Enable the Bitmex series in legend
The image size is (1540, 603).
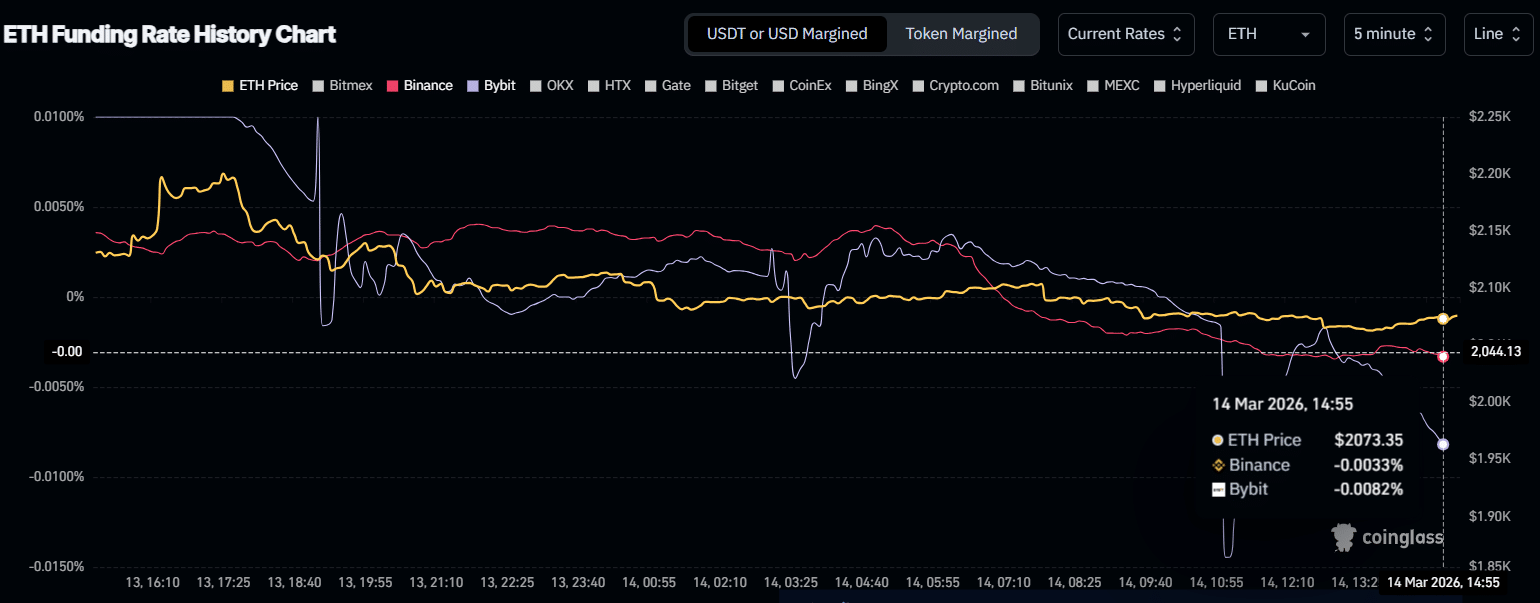point(342,86)
